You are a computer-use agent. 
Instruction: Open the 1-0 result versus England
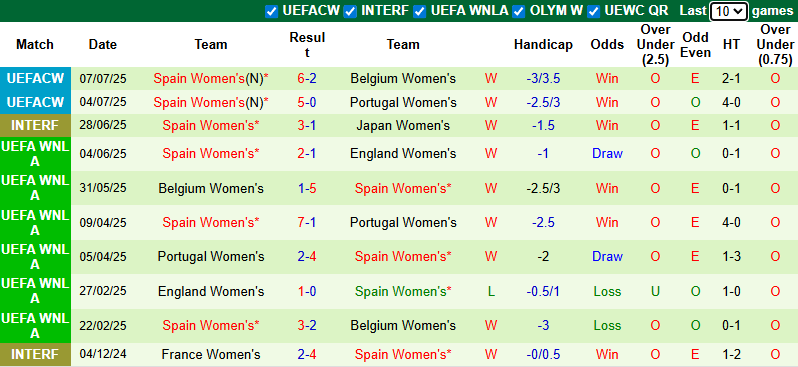click(x=307, y=292)
